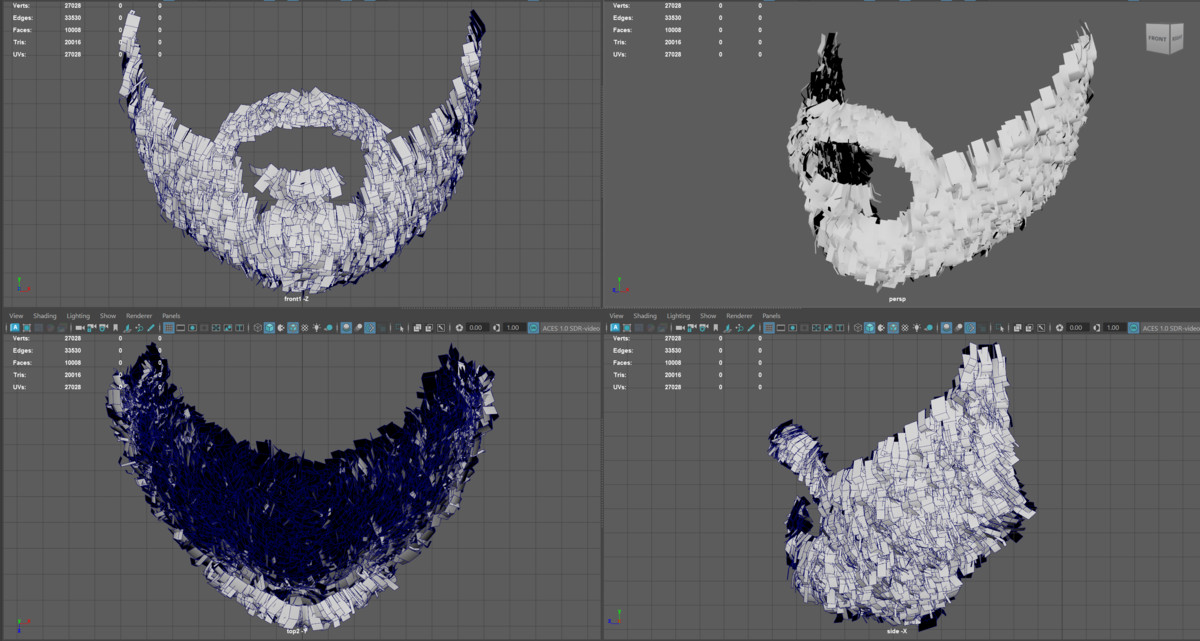Click the field chart icon in side view toolbar

pos(816,328)
